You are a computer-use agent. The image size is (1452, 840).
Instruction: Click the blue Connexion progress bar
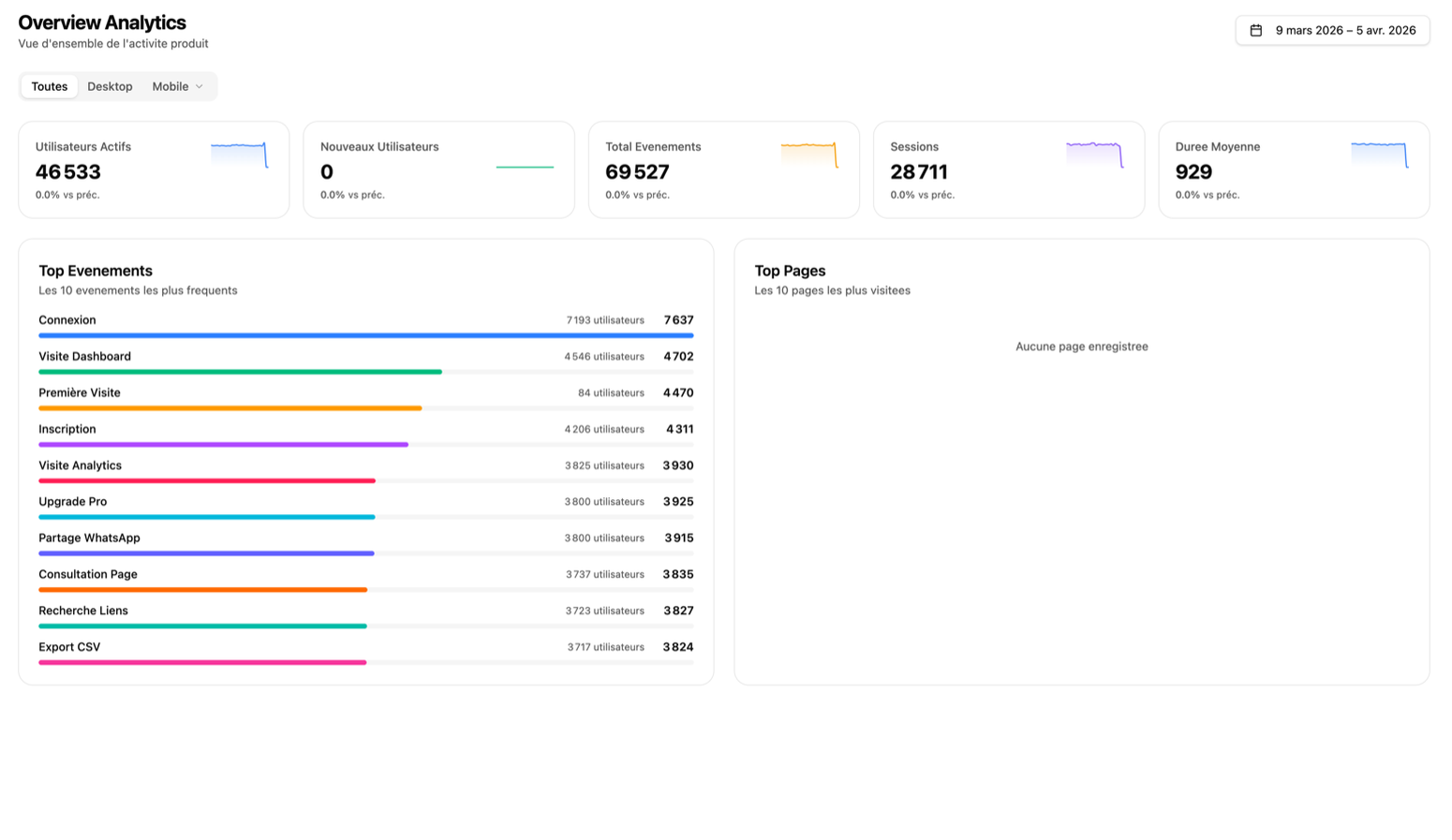[365, 335]
